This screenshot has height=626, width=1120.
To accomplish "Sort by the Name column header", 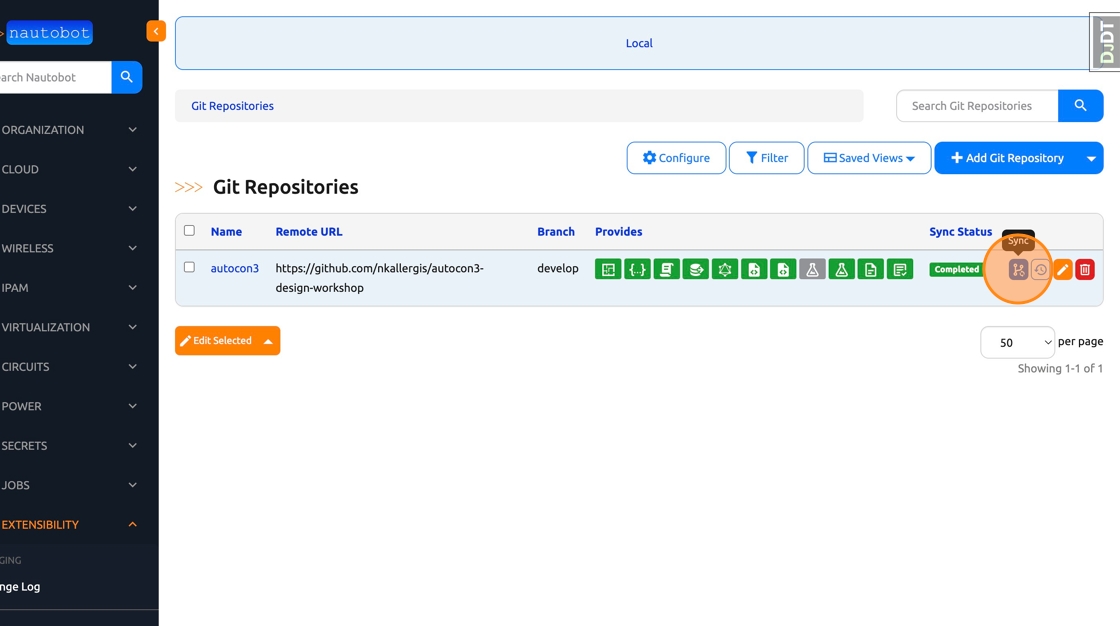I will coord(226,232).
